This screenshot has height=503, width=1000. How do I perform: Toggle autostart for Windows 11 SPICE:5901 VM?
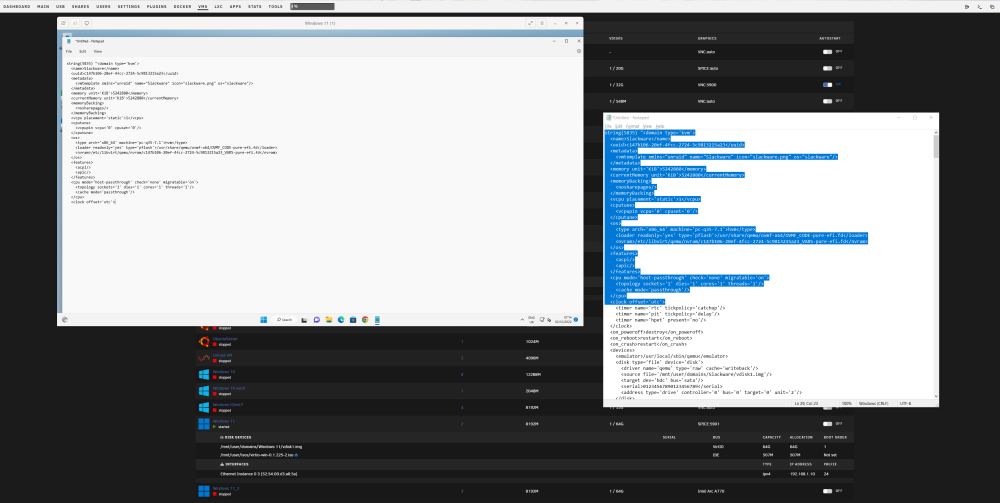coord(827,424)
